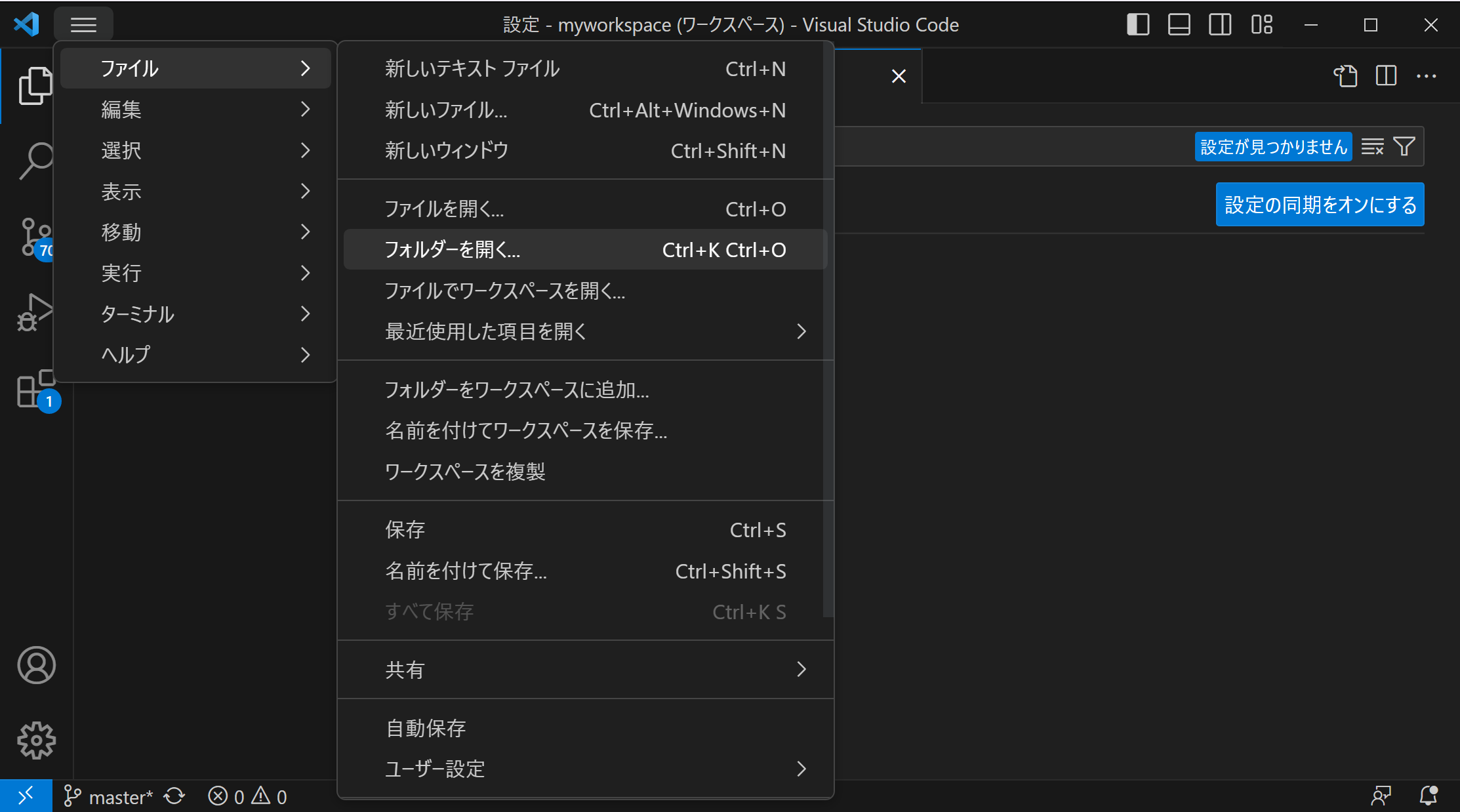Choose ワークスペースを複製 menu entry

coord(585,472)
